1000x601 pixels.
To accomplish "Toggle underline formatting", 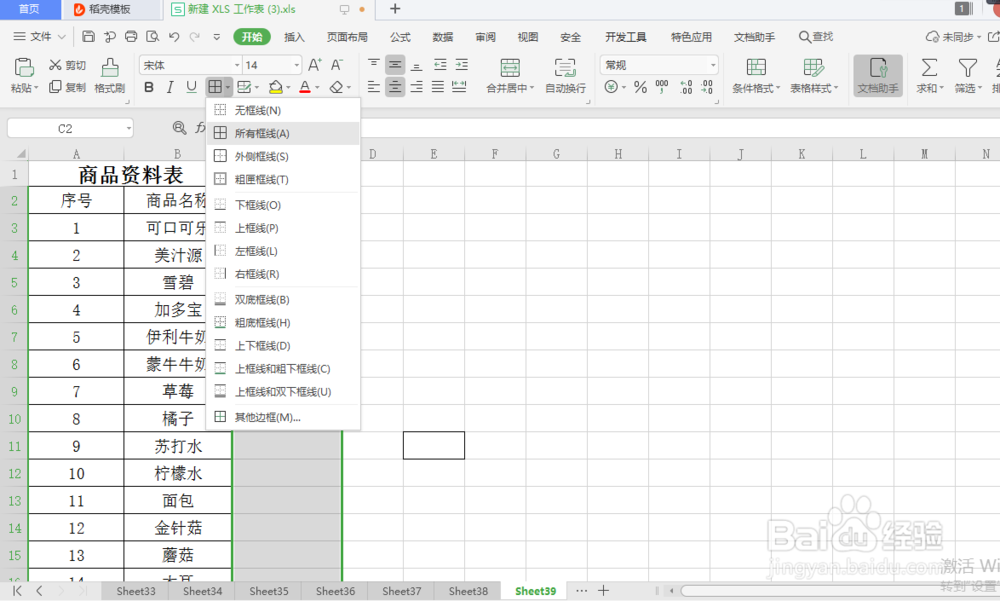I will [191, 87].
